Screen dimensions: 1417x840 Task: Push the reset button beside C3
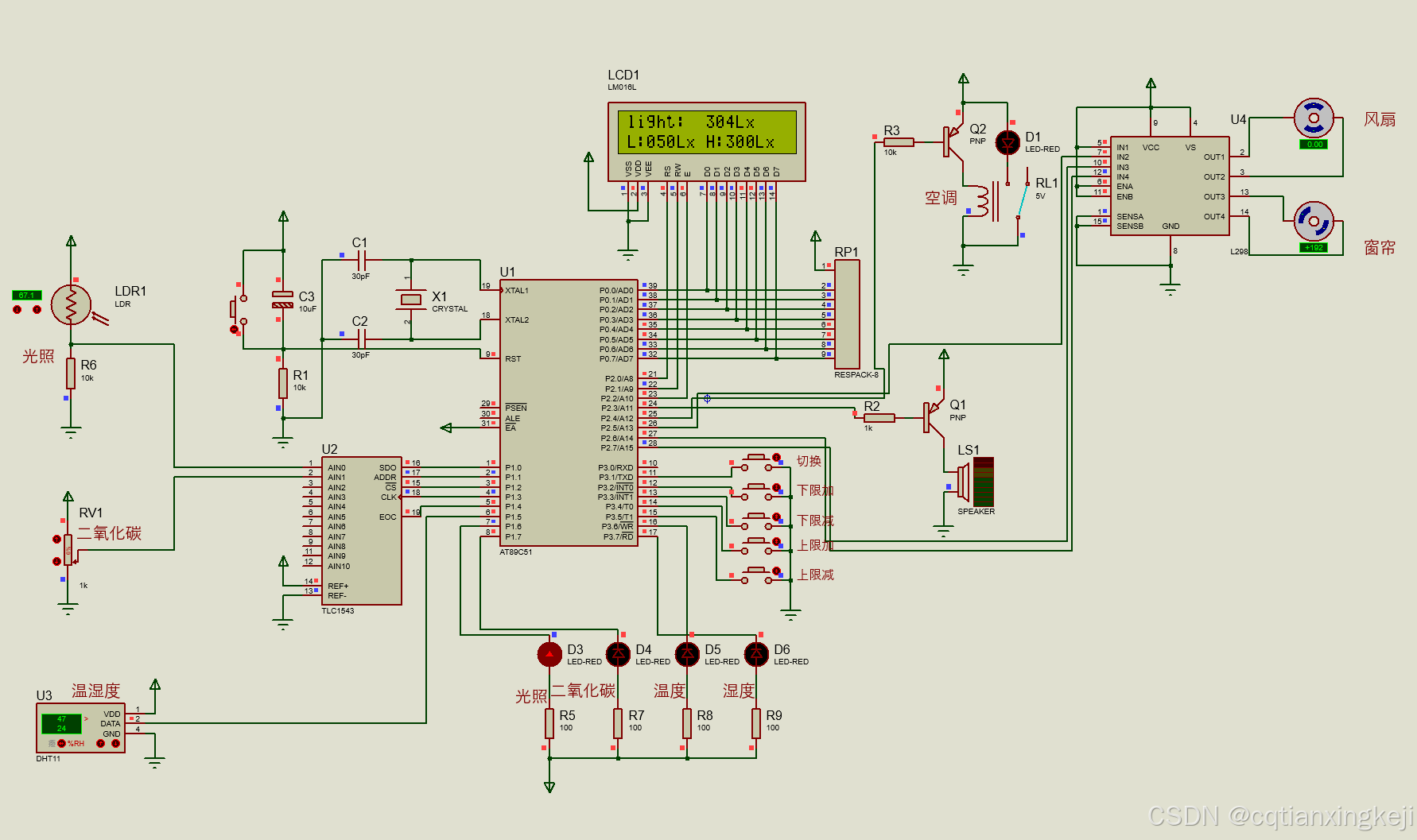[x=239, y=310]
